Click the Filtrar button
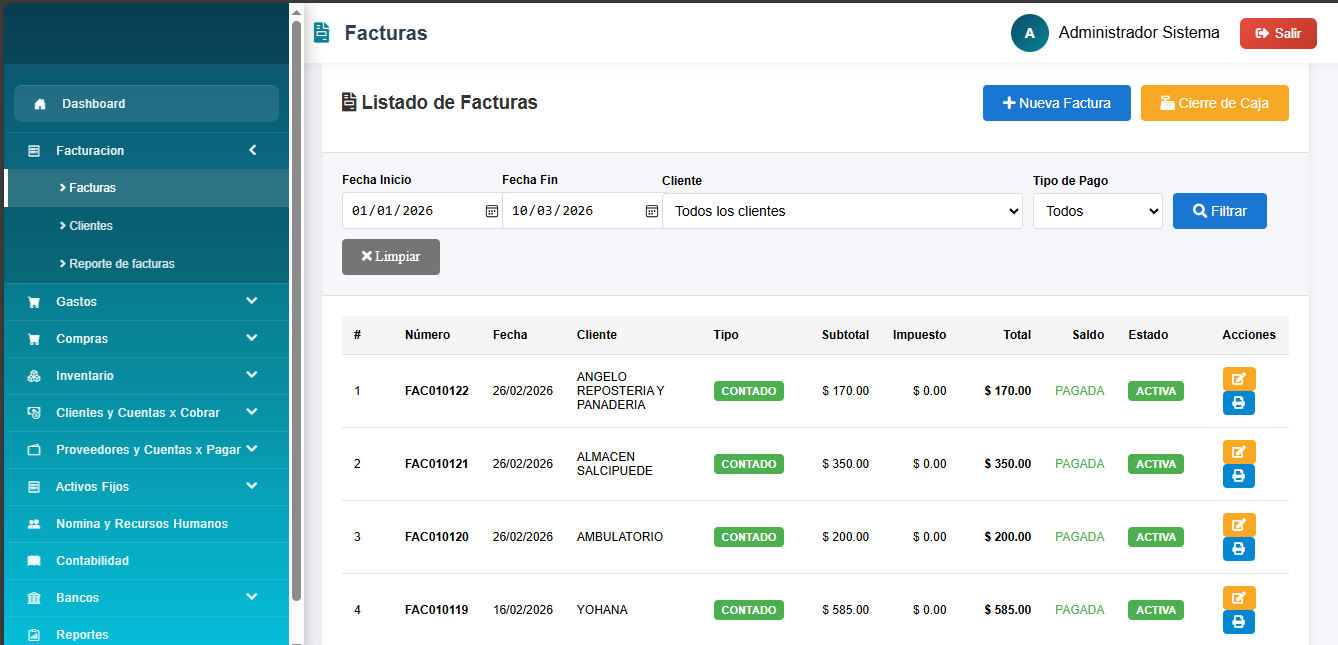This screenshot has width=1338, height=645. click(1219, 211)
